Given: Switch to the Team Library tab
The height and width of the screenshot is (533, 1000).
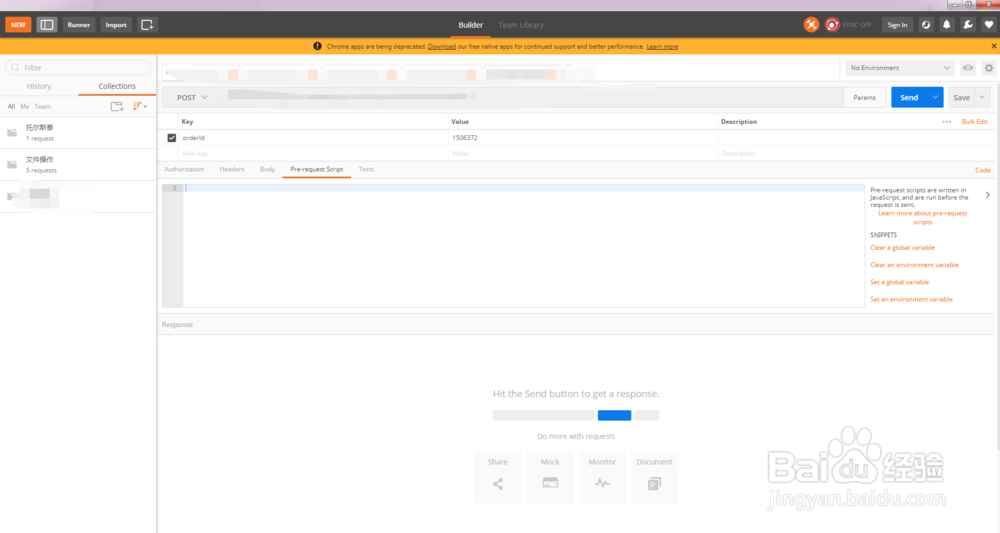Looking at the screenshot, I should 521,25.
